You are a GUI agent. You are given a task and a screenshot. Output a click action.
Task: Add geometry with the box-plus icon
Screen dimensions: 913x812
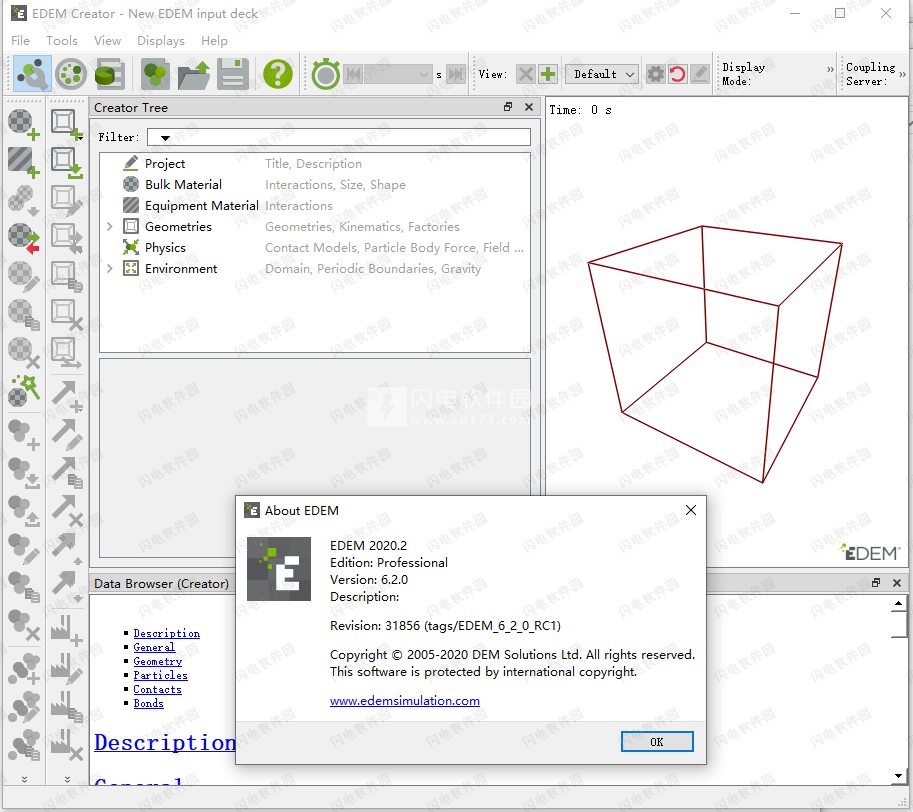(x=66, y=125)
